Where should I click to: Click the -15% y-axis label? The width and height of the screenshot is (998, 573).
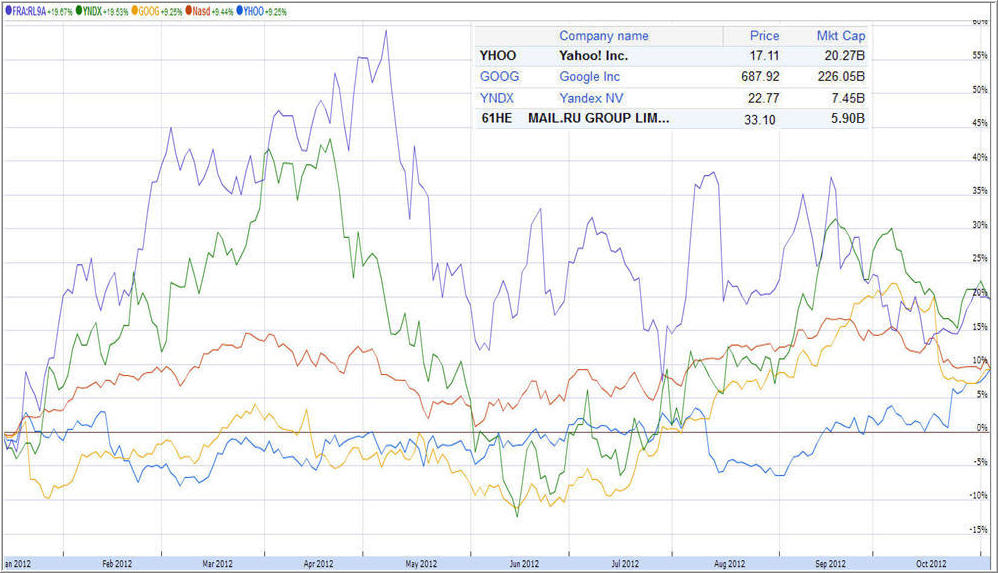click(979, 529)
